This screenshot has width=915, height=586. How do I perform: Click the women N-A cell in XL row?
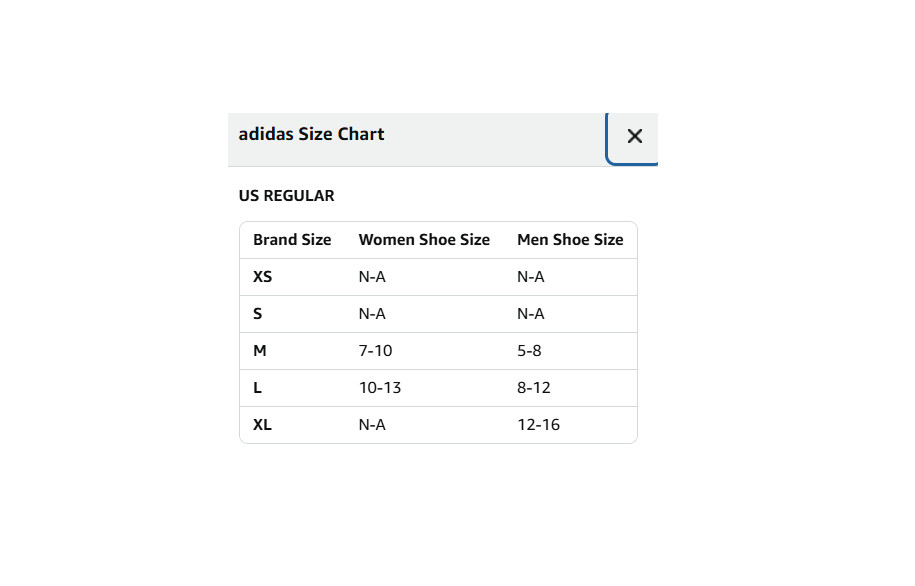(x=372, y=425)
